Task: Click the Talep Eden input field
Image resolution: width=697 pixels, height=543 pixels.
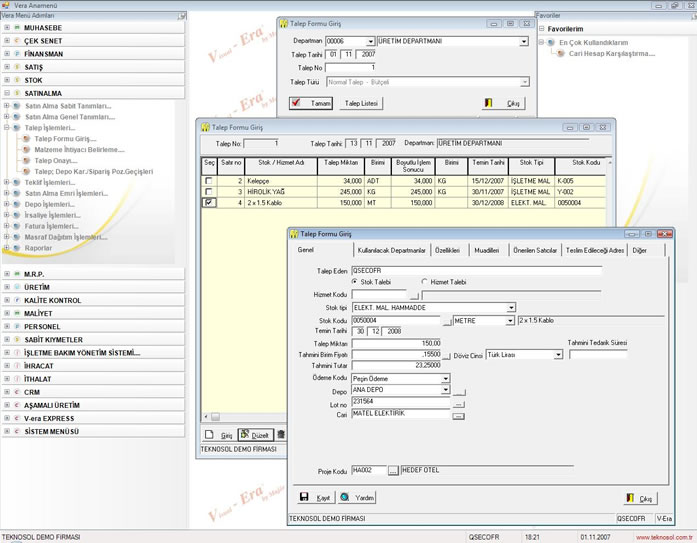Action: coord(477,271)
